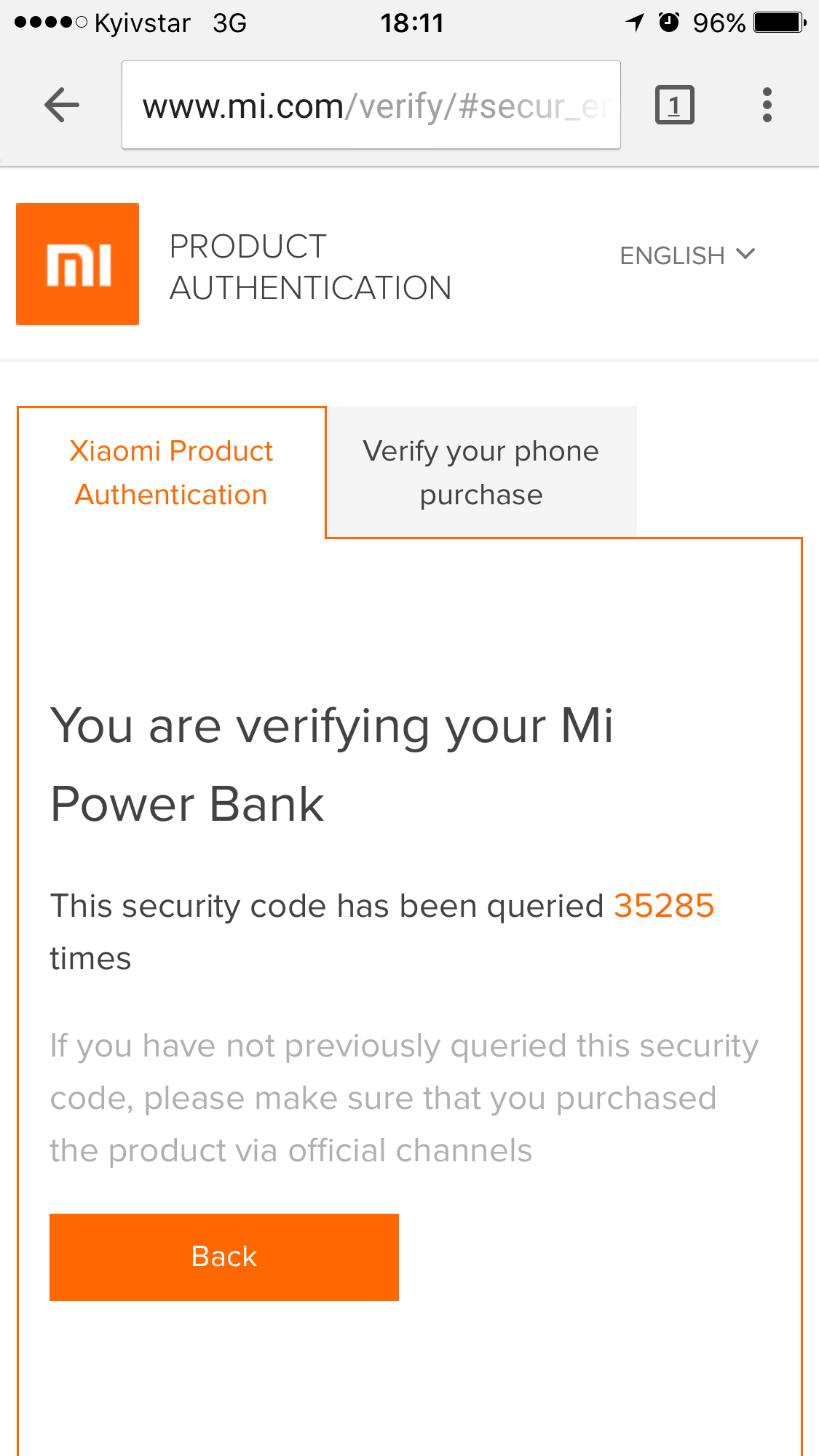Open the three-dot browser menu
The image size is (819, 1456).
(x=767, y=106)
